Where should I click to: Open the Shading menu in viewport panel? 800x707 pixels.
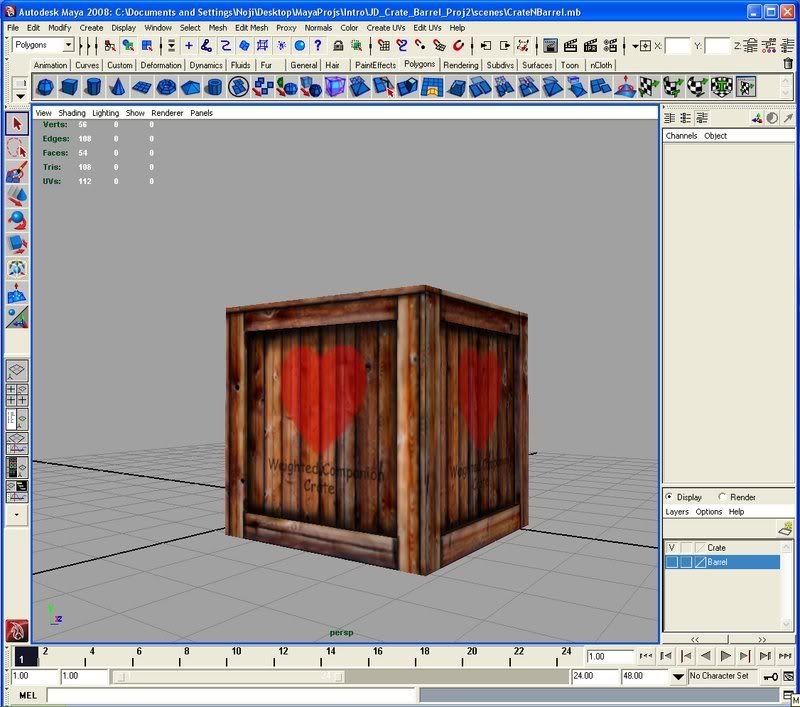point(72,113)
